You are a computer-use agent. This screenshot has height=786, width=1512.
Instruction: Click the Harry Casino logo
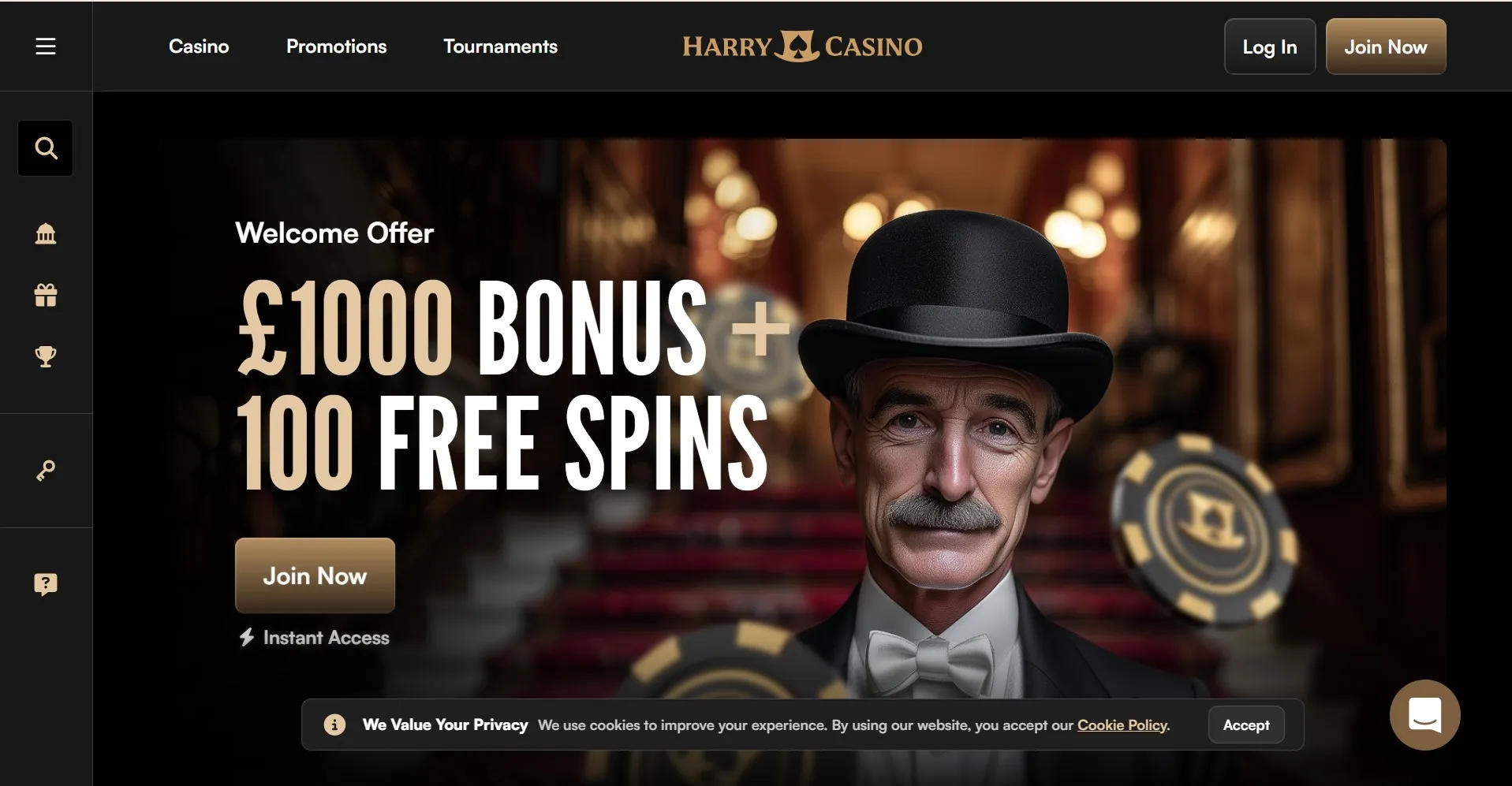[802, 47]
